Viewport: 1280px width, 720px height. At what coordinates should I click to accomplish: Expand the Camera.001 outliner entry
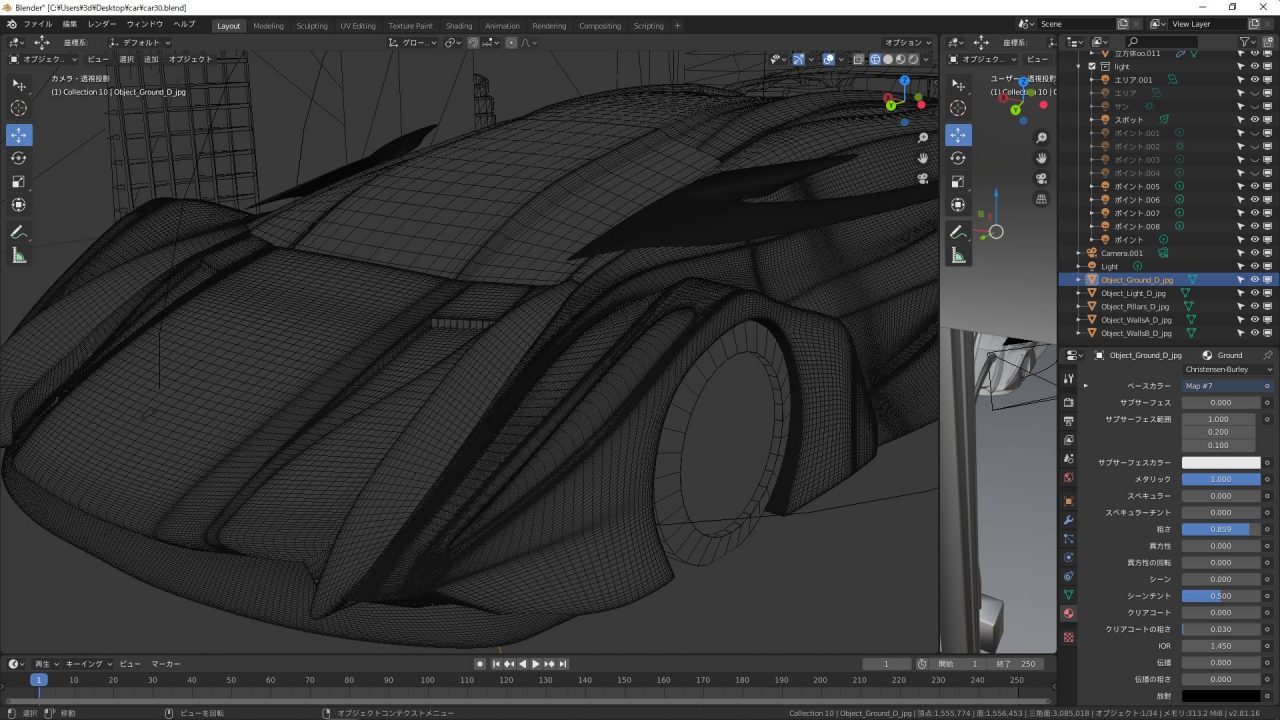[1079, 253]
